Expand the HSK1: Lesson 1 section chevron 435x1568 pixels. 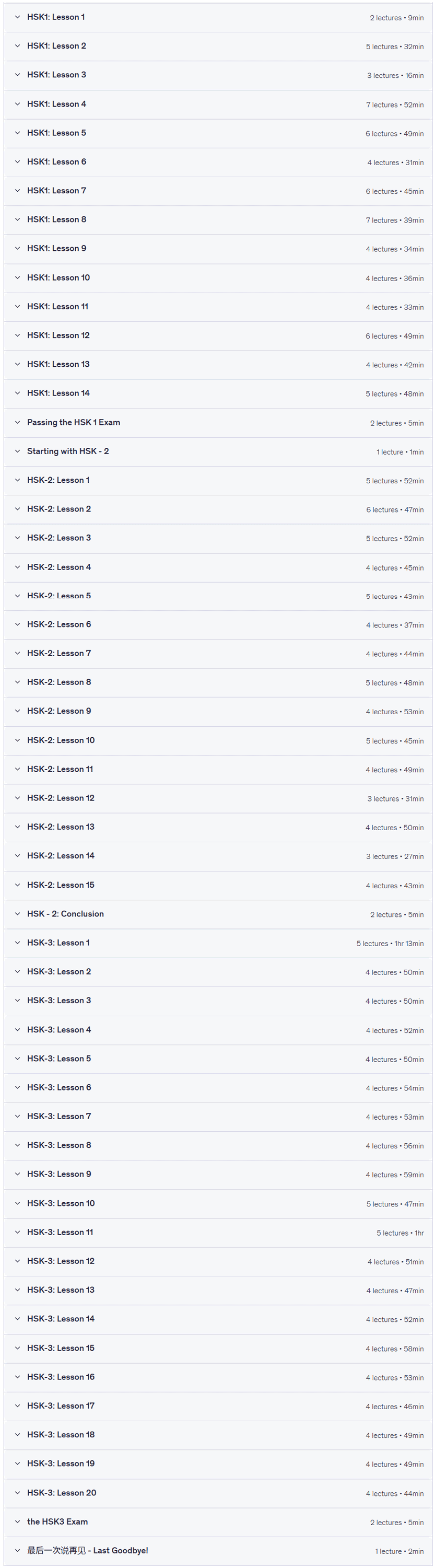click(x=18, y=17)
